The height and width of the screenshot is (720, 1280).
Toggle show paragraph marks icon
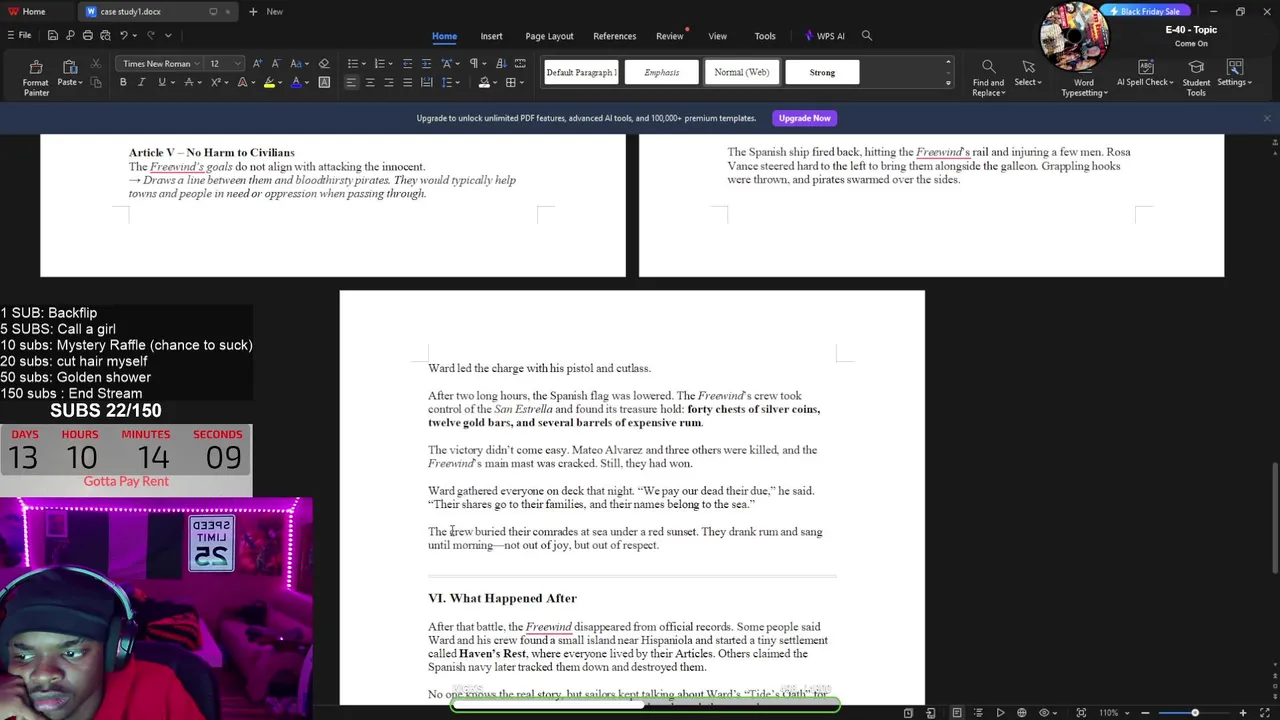[x=473, y=64]
